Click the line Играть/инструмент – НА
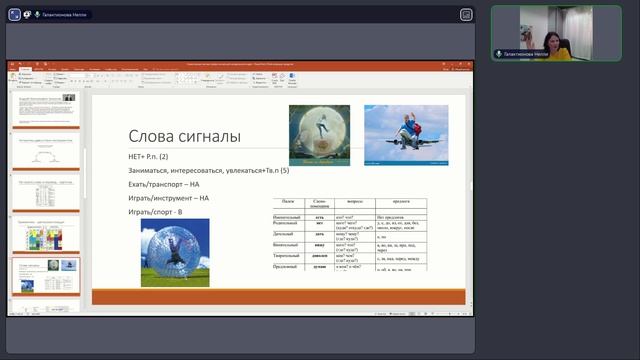Viewport: 640px width, 360px height. (169, 198)
